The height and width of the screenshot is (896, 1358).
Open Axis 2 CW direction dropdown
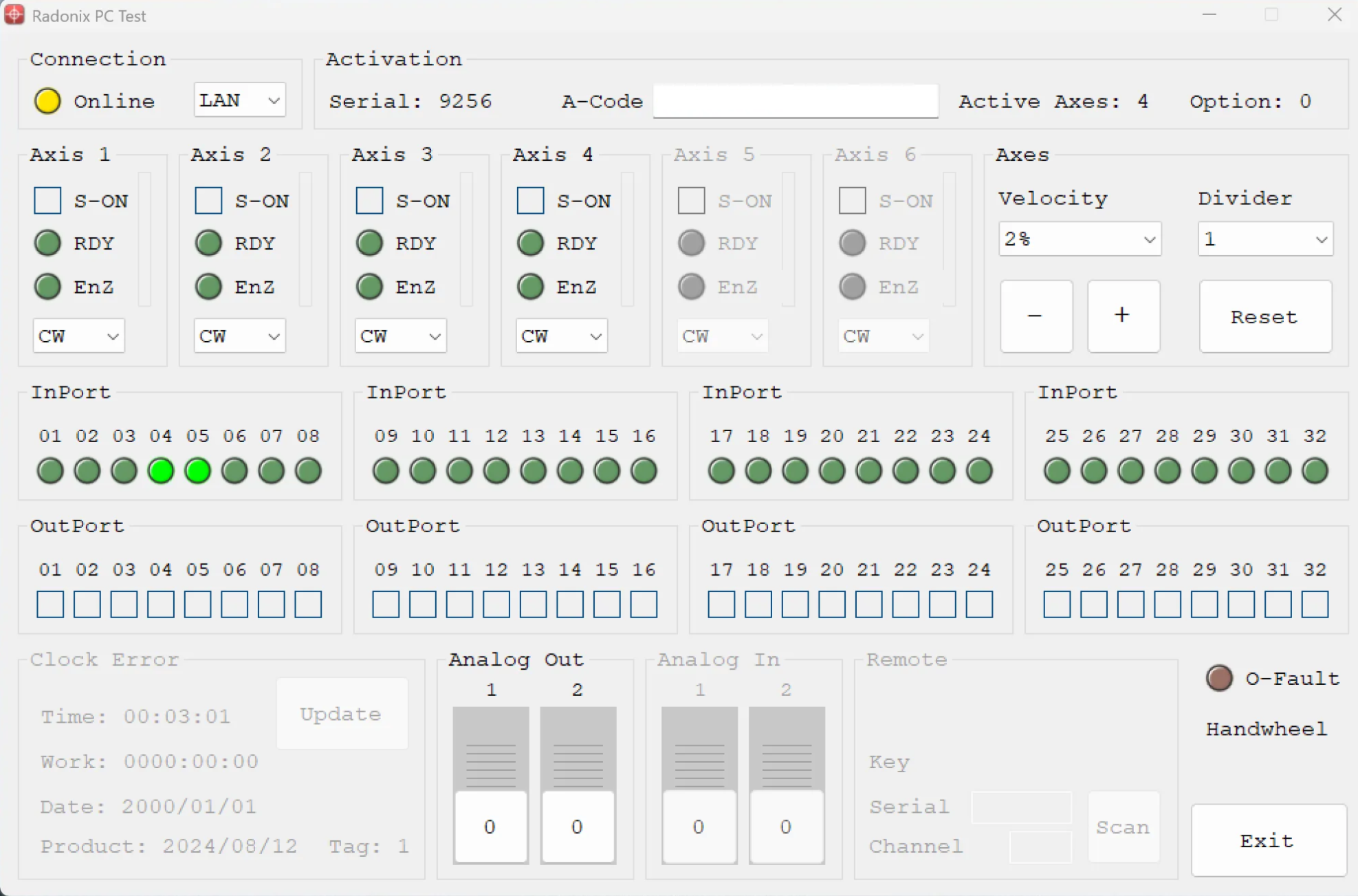click(239, 336)
